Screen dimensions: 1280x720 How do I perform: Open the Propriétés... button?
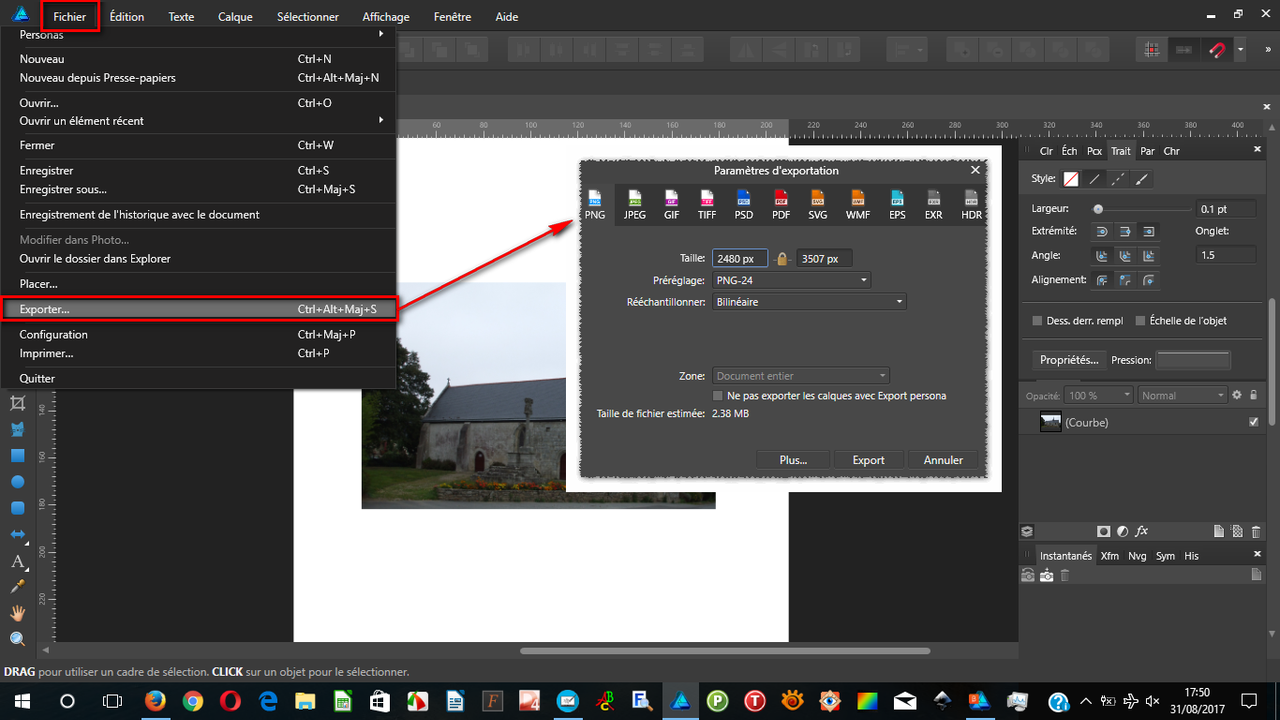[1069, 360]
